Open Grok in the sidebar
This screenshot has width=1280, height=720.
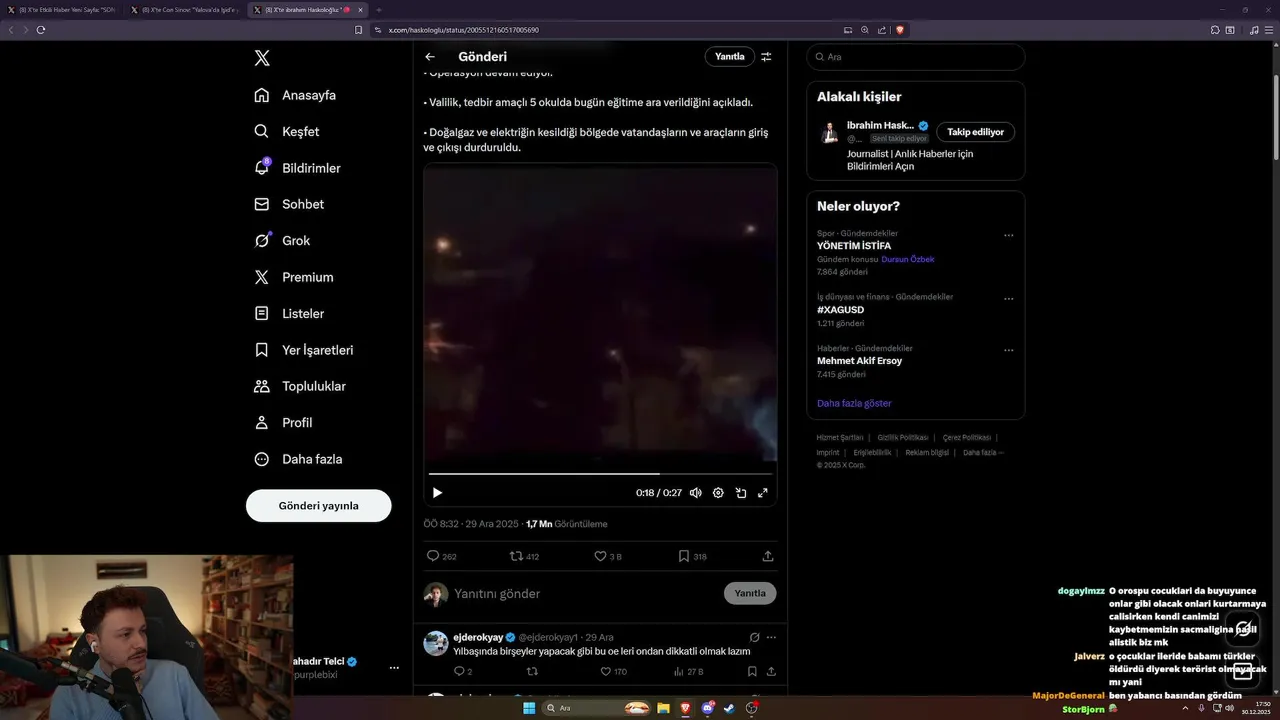pyautogui.click(x=283, y=240)
